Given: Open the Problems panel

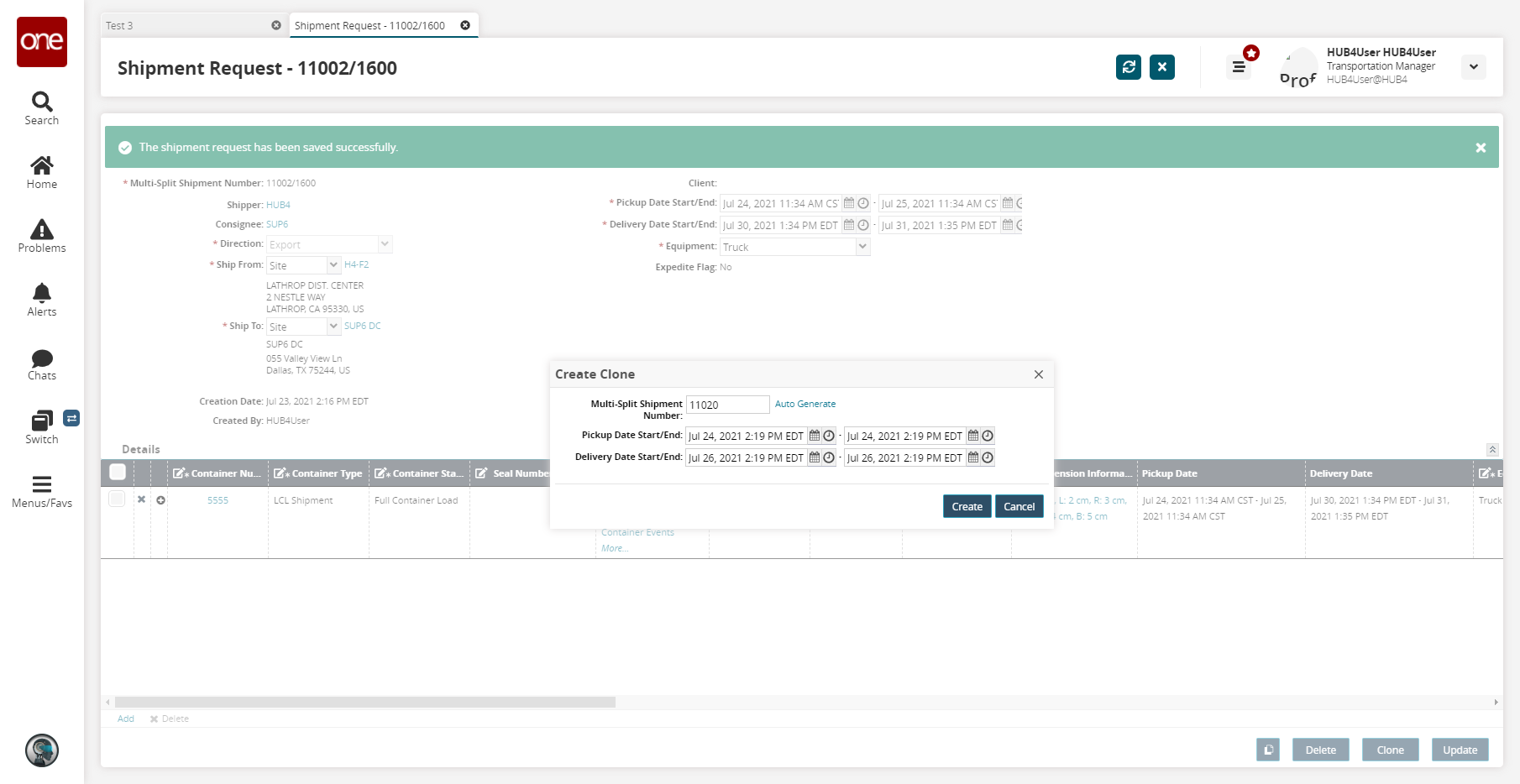Looking at the screenshot, I should coord(42,237).
